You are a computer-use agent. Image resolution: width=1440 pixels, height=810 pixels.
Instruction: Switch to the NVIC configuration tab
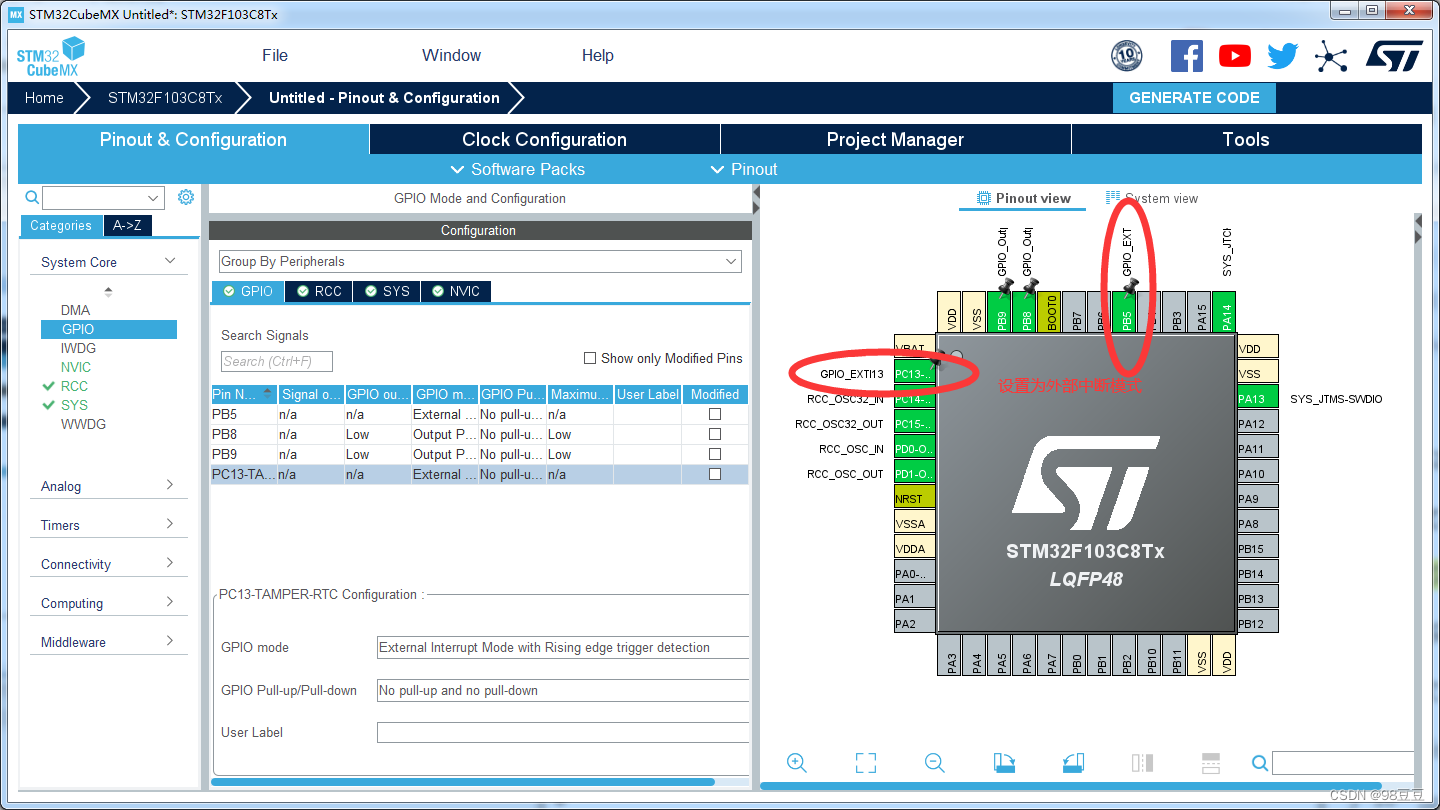click(456, 291)
